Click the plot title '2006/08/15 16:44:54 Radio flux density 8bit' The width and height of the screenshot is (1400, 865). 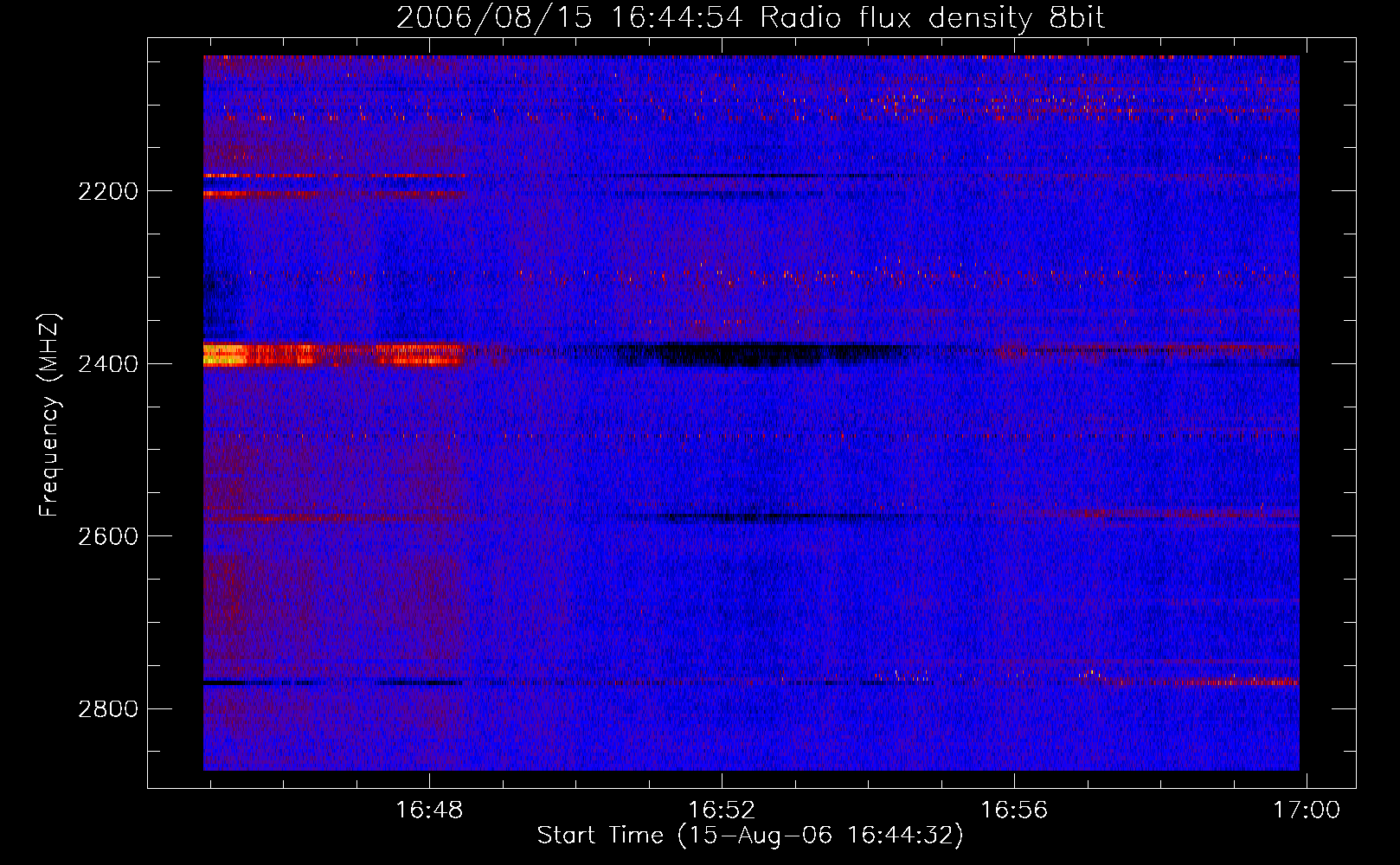click(750, 18)
